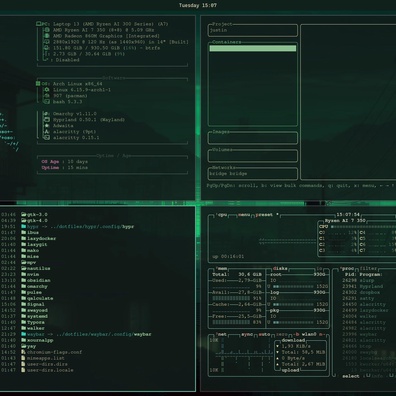396x396 pixels.
Task: Click select at bottom of btop proc box
Action: coord(351,376)
